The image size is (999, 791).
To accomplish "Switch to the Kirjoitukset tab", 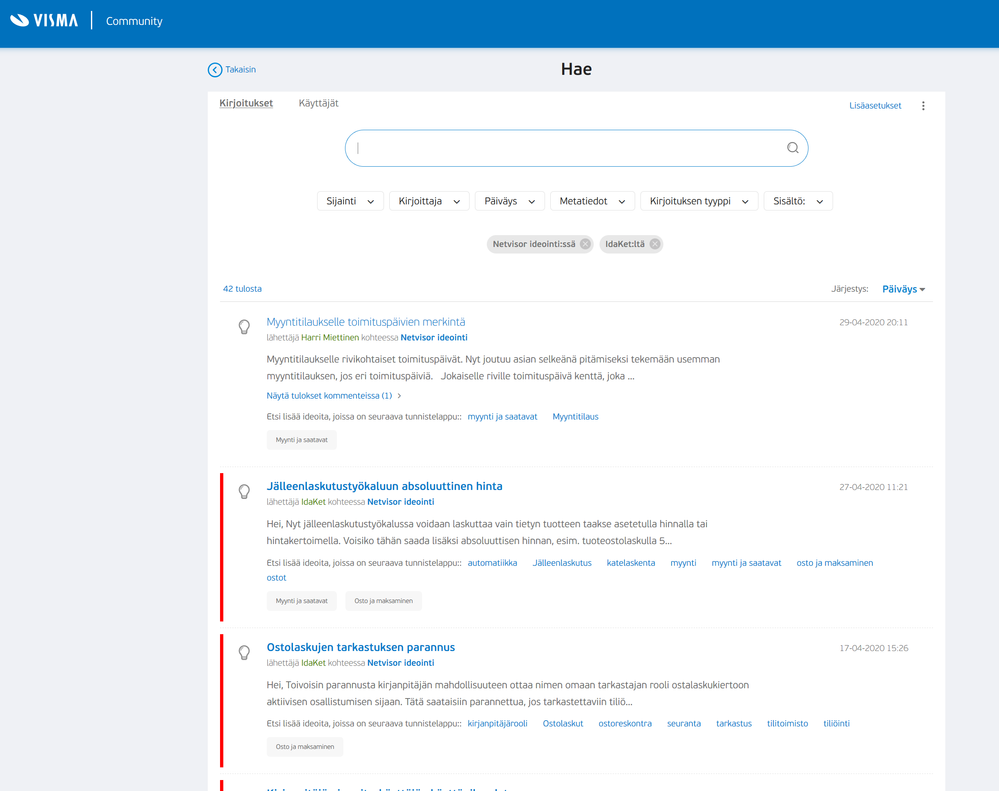I will [x=246, y=103].
